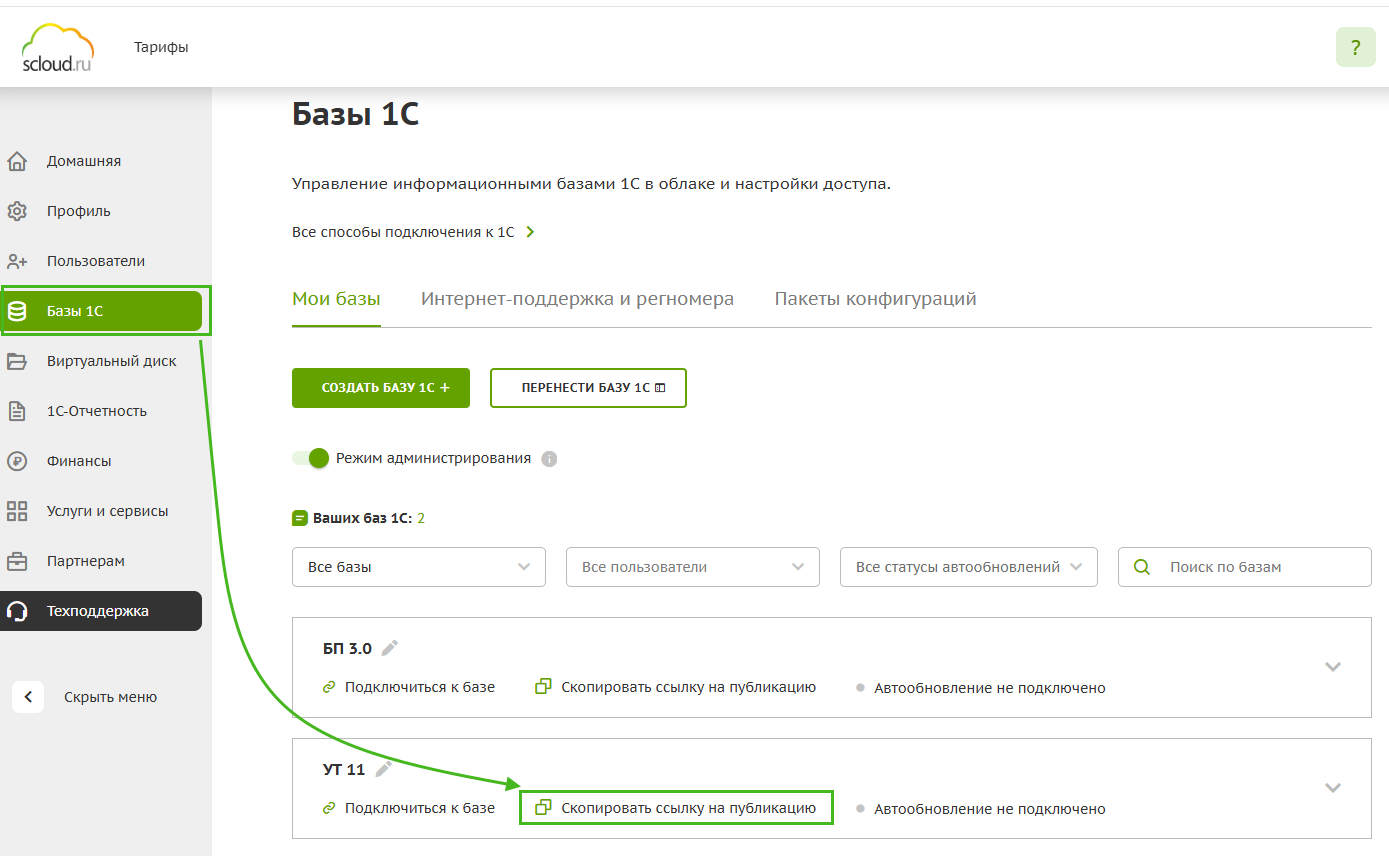Click the Скрыть меню left arrow icon
Screen dimensions: 1389x856
point(28,697)
